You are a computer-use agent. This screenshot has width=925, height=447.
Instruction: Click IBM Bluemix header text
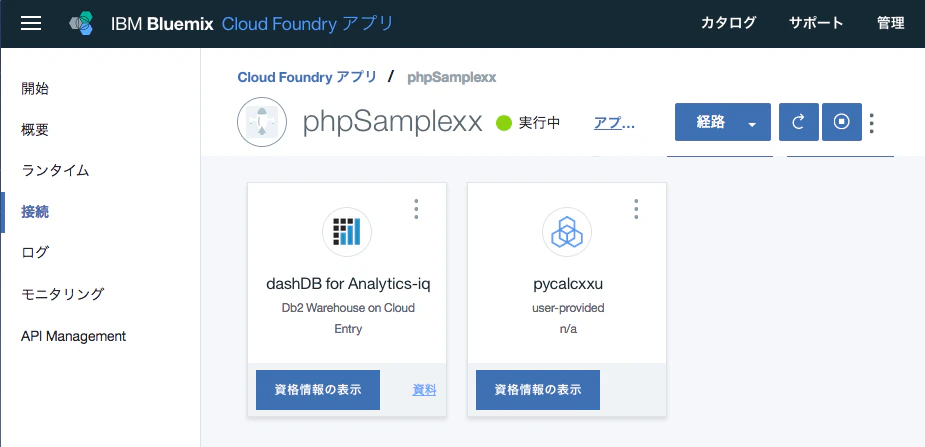tap(162, 24)
